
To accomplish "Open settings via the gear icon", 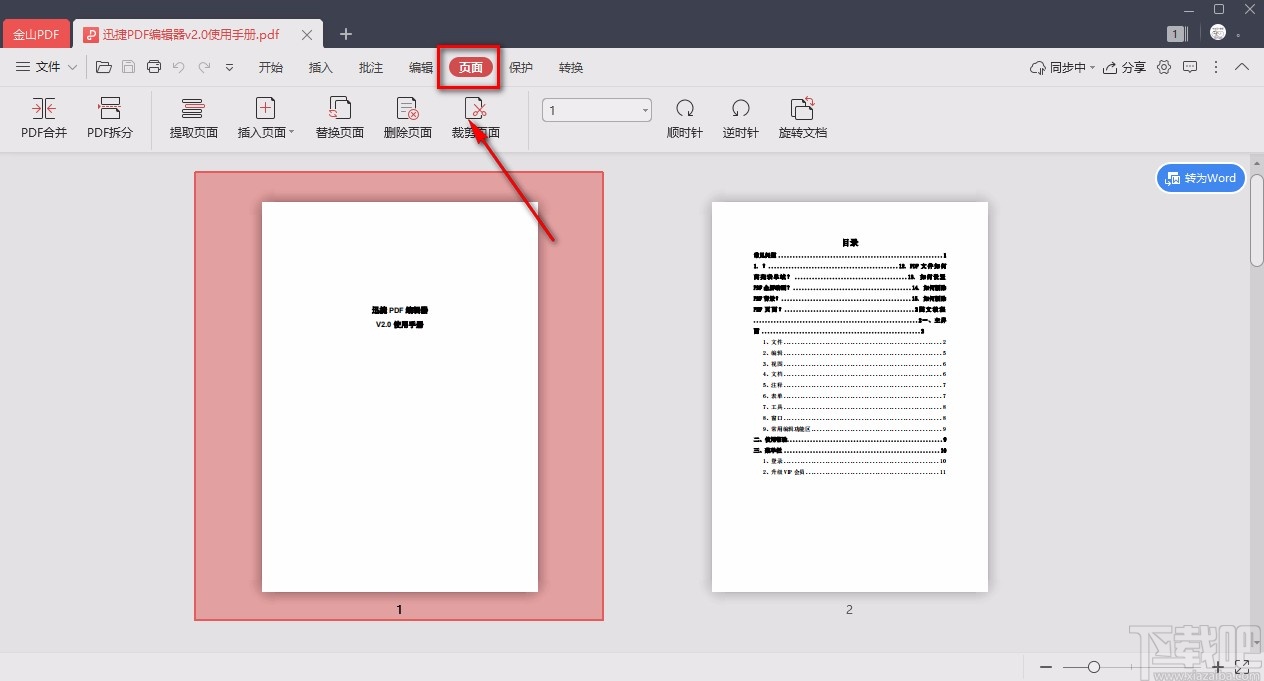I will pyautogui.click(x=1164, y=68).
